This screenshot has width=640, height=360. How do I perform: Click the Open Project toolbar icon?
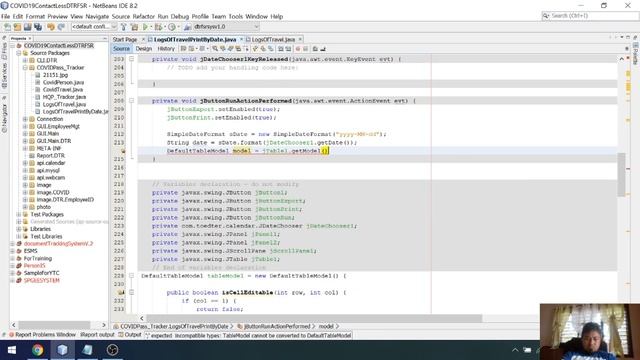[x=27, y=27]
